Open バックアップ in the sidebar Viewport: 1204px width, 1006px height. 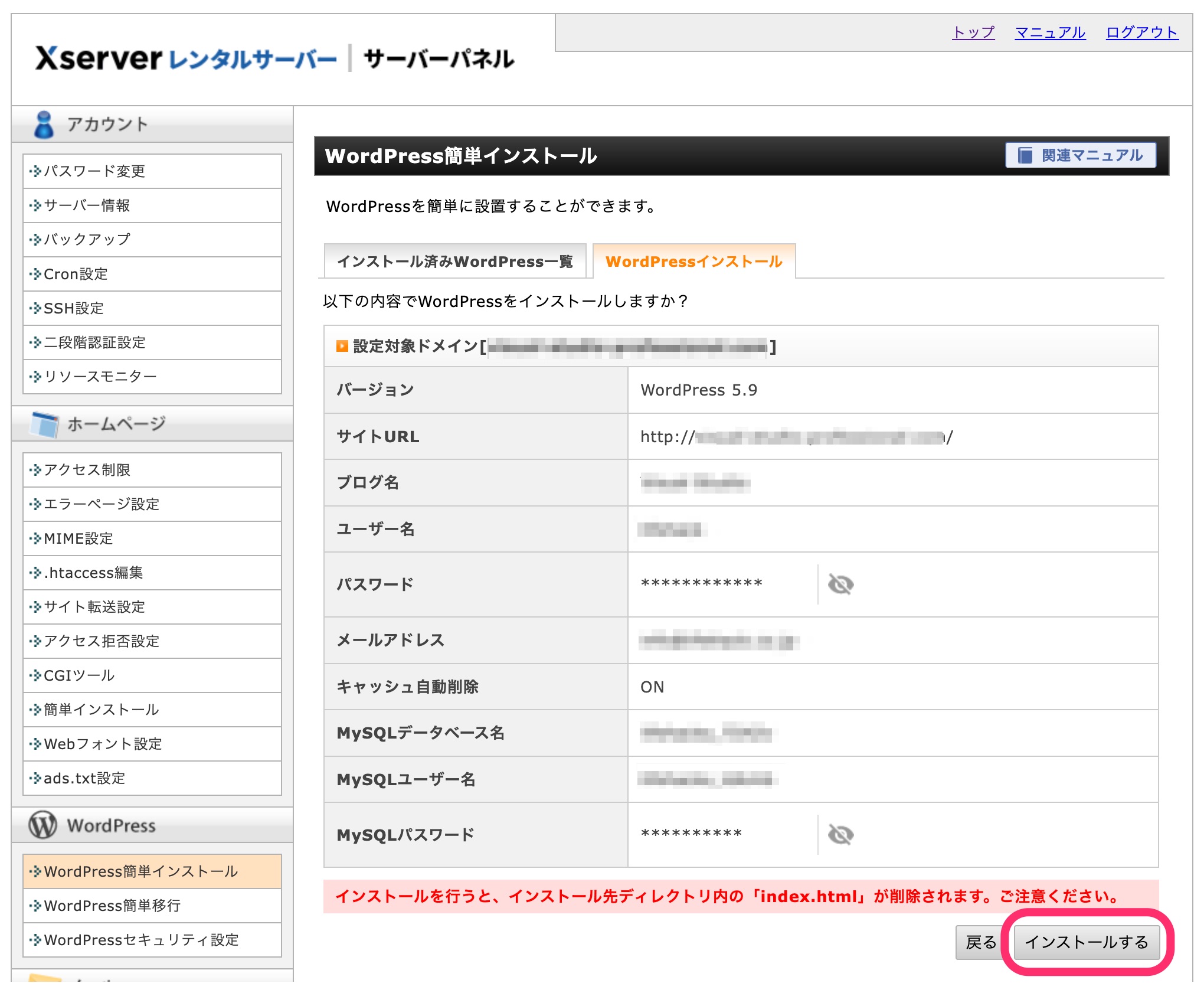152,240
